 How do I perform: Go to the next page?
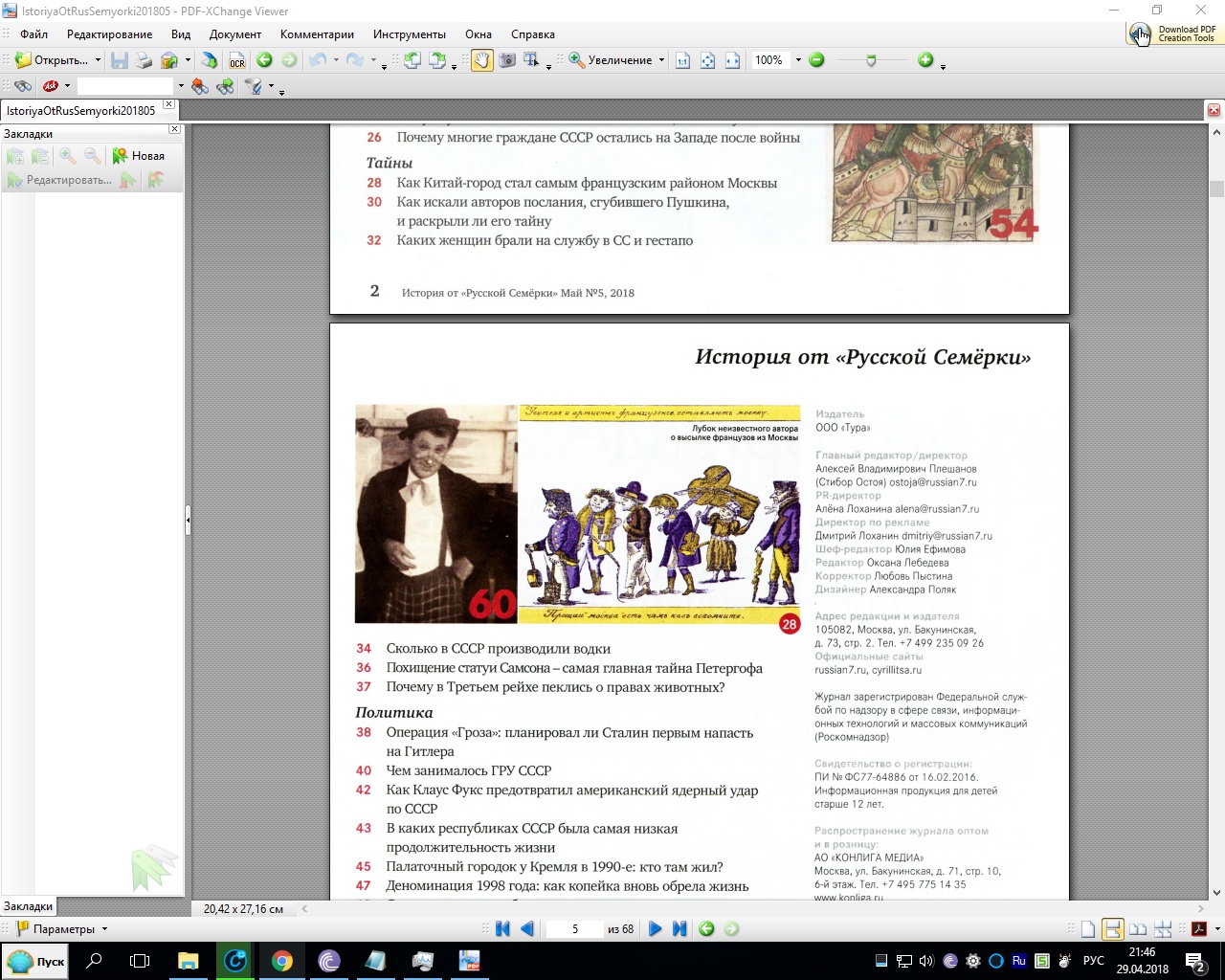pos(655,929)
